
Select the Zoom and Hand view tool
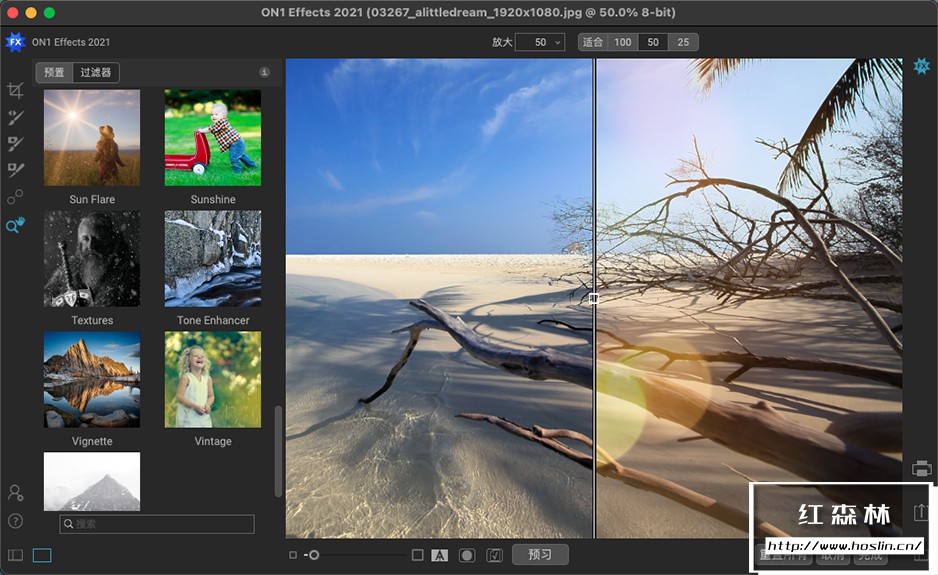pyautogui.click(x=16, y=225)
